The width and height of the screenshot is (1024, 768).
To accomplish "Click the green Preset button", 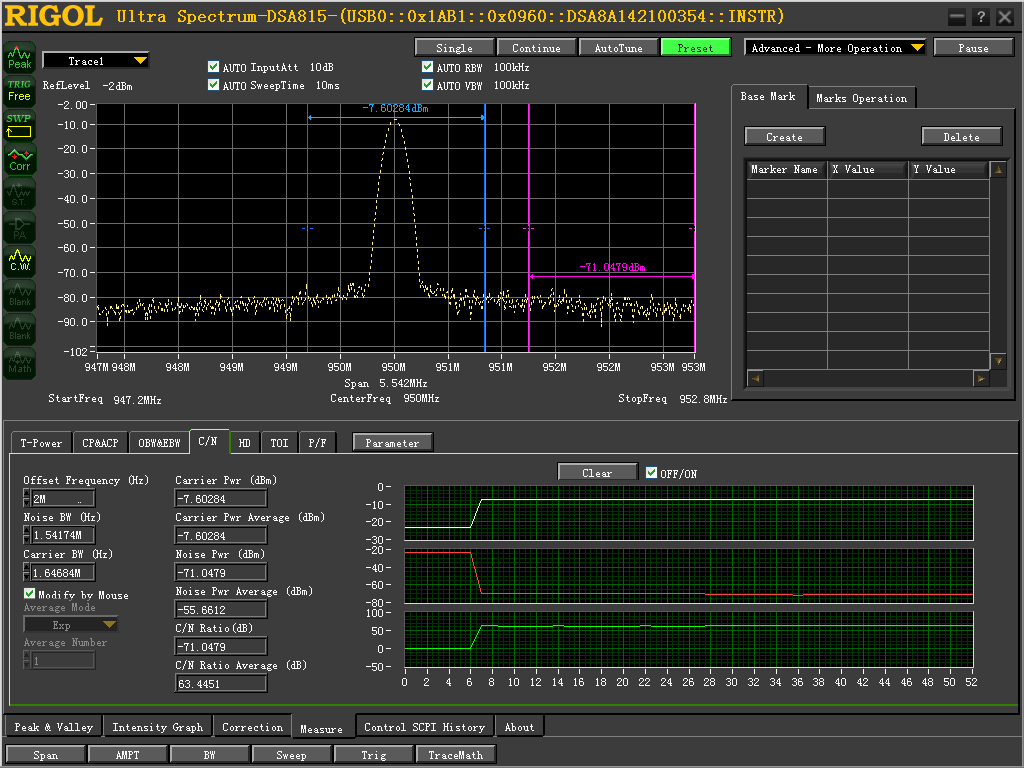I will [x=696, y=48].
